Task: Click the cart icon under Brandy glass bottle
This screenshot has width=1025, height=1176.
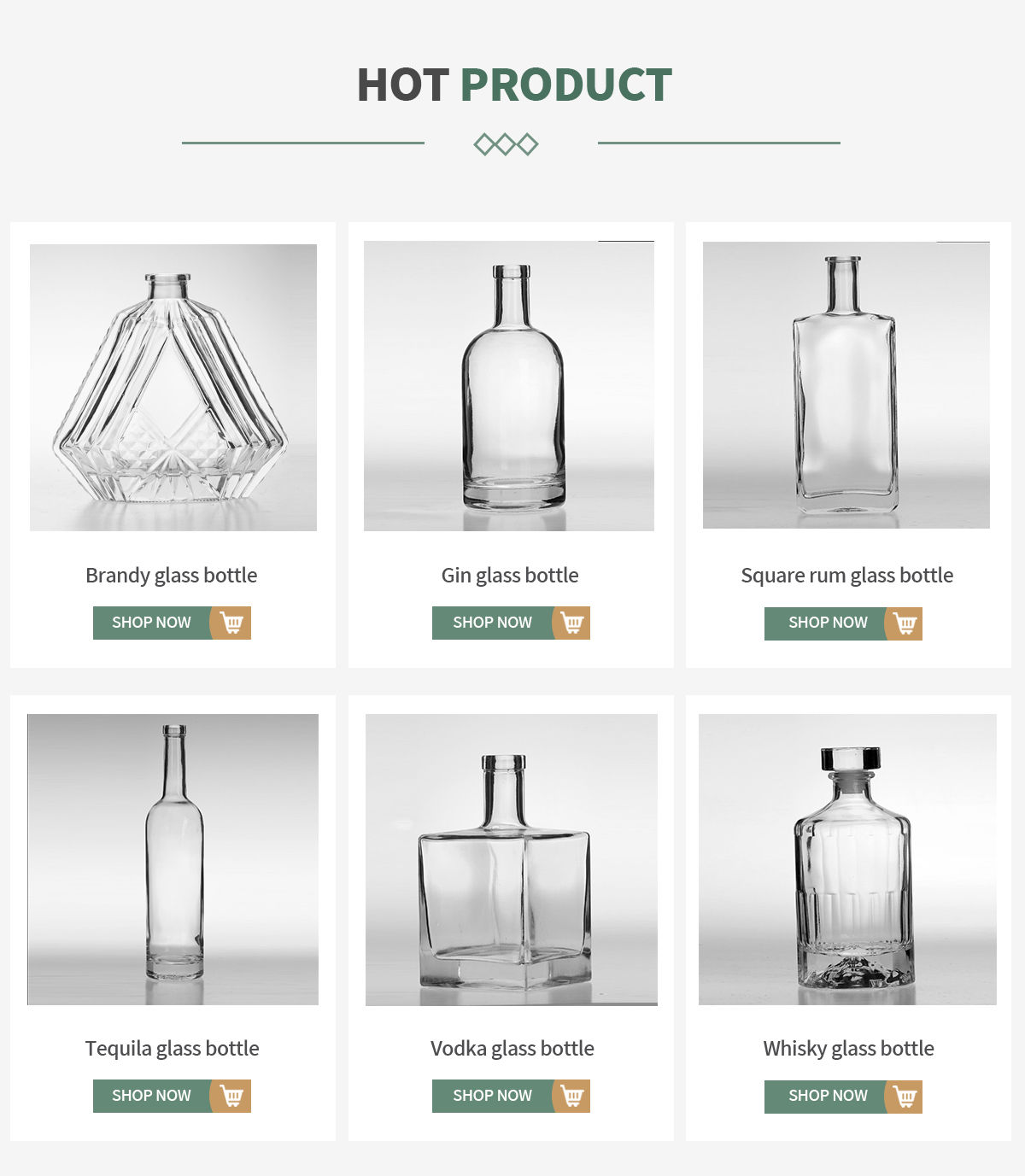Action: 231,623
